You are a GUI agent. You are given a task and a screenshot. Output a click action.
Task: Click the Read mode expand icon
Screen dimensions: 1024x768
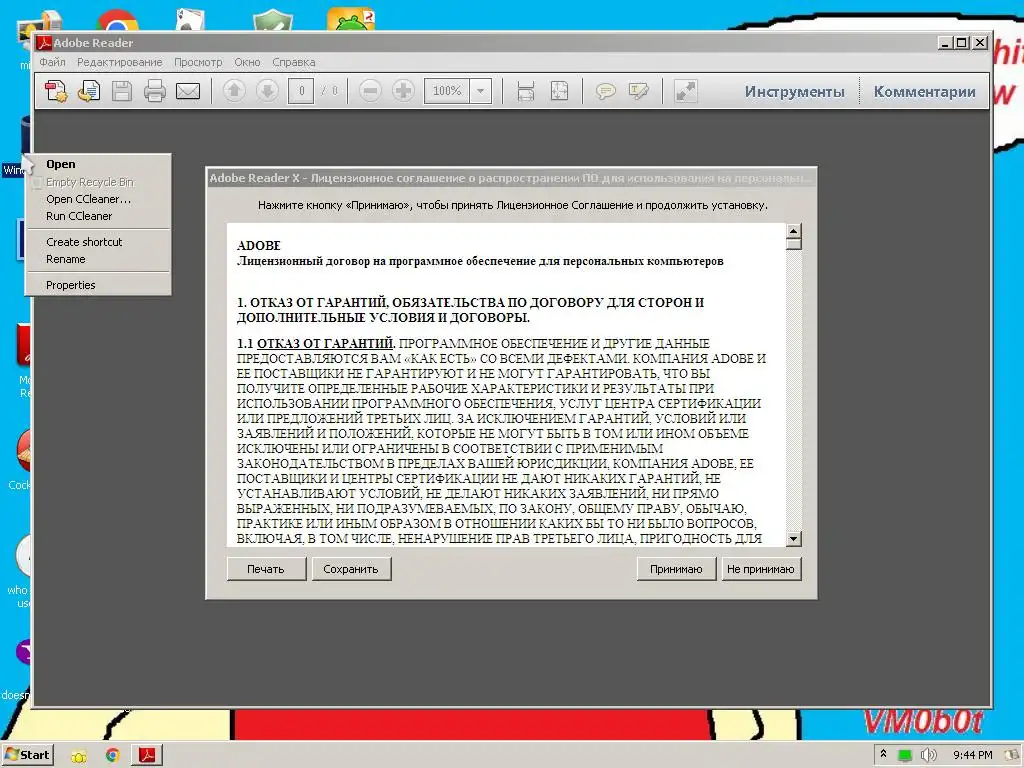[x=685, y=91]
